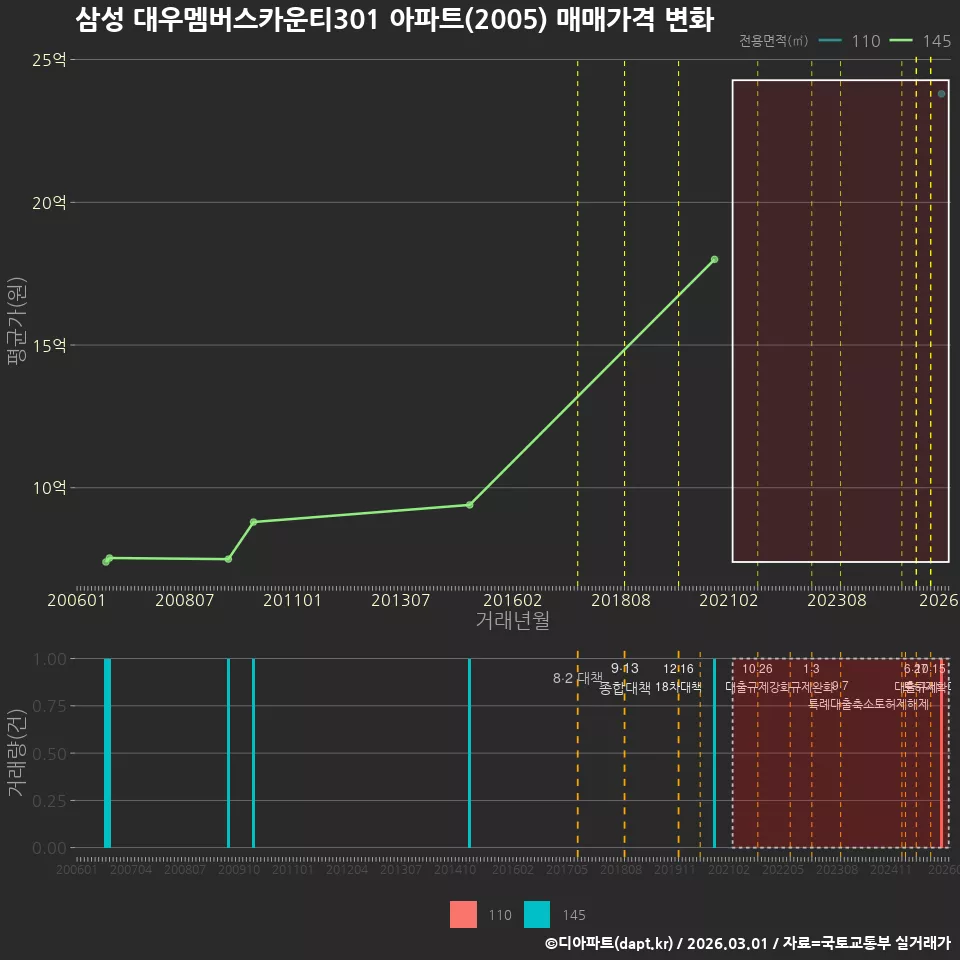This screenshot has height=960, width=960.
Task: Click the 0.25 volume axis label
Action: (49, 801)
